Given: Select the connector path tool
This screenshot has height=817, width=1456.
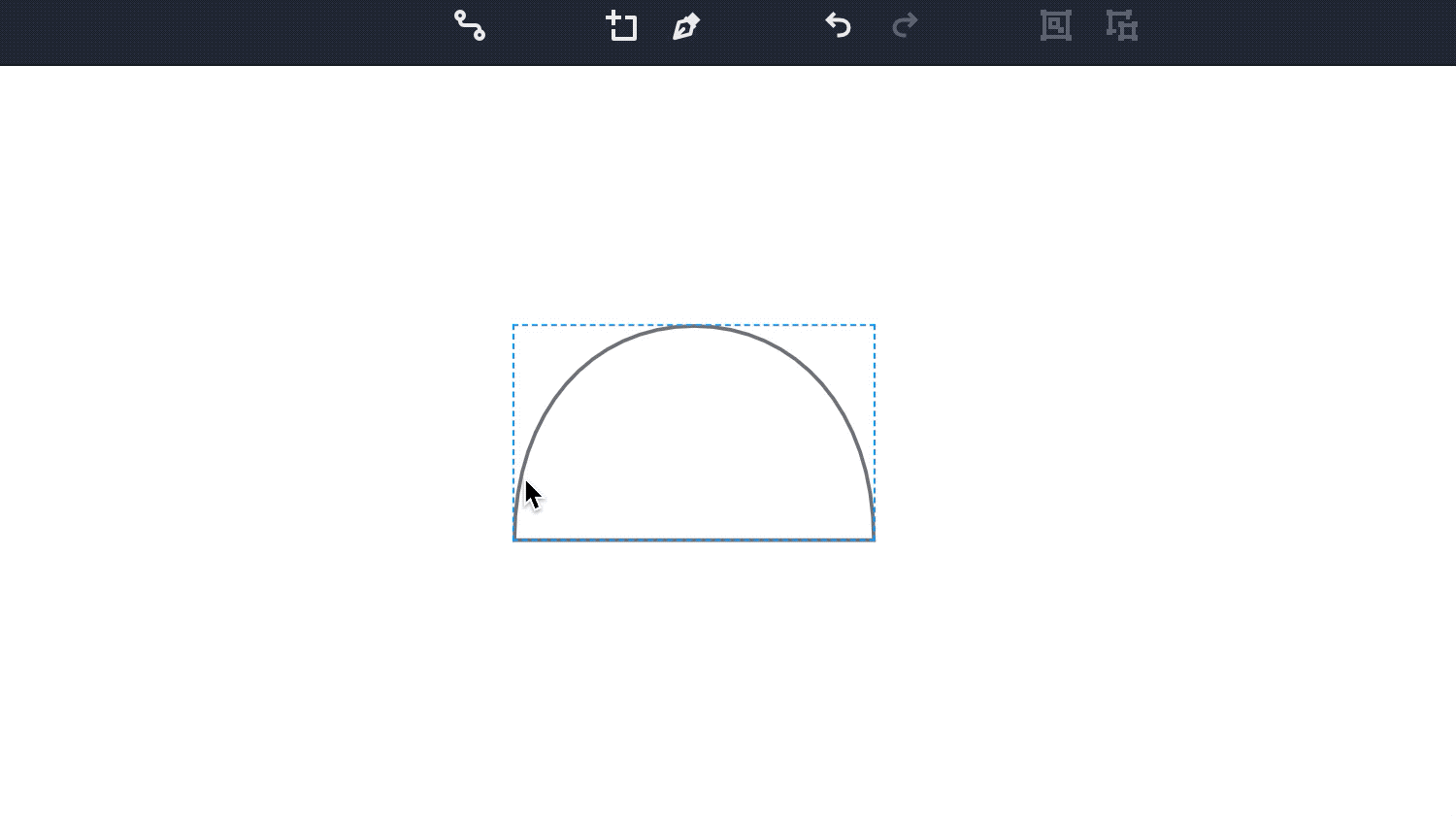Looking at the screenshot, I should click(470, 25).
